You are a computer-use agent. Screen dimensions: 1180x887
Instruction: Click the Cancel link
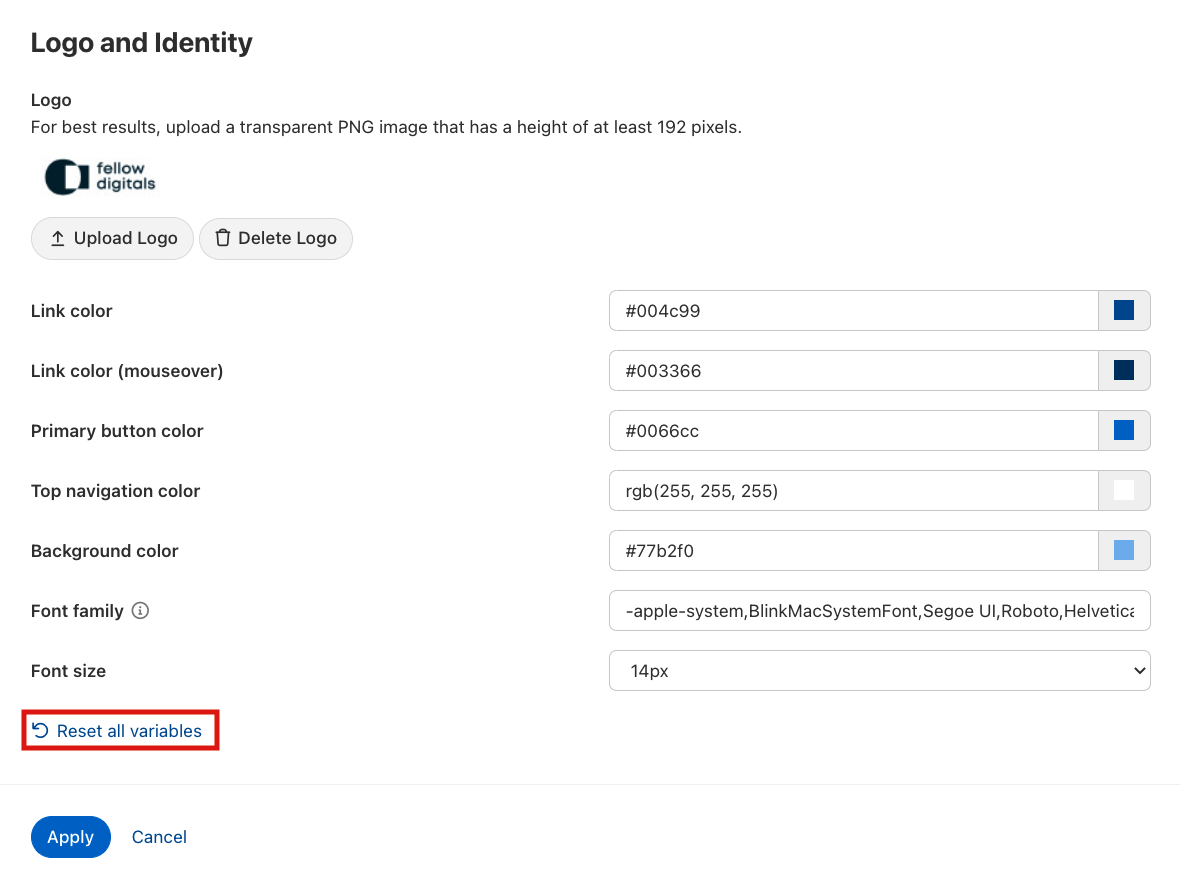pos(159,837)
